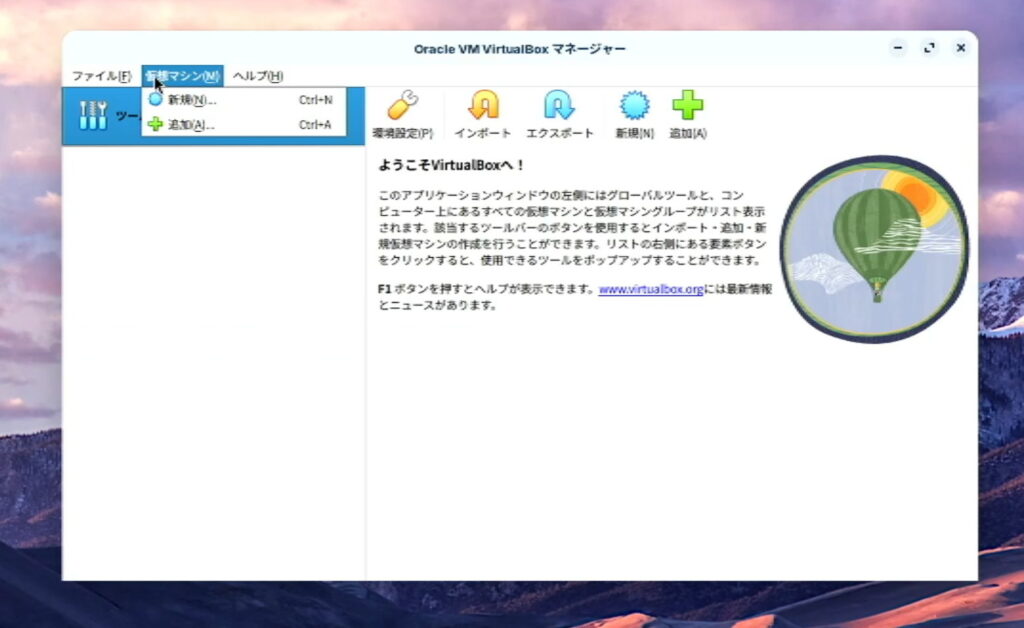Close the open 仮想マシン menu
Screen dimensions: 1024x628
pos(182,76)
